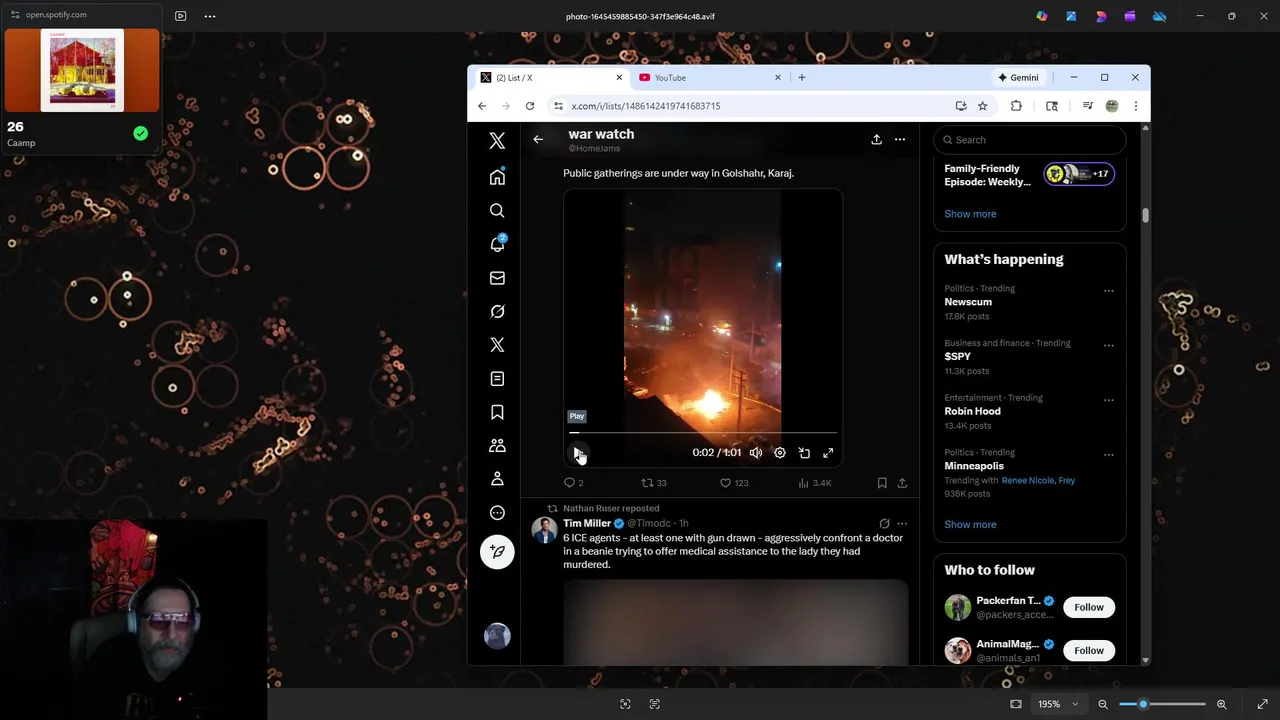Open Home in X sidebar
1280x720 pixels.
click(x=497, y=177)
